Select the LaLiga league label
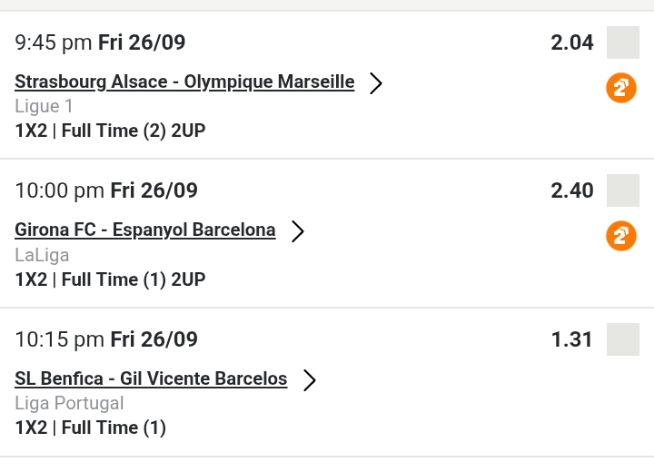This screenshot has width=654, height=466. click(x=42, y=255)
